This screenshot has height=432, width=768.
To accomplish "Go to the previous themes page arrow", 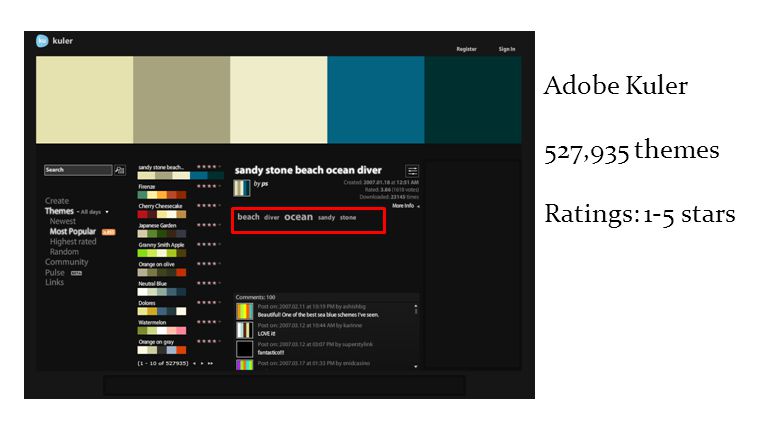I will 194,363.
